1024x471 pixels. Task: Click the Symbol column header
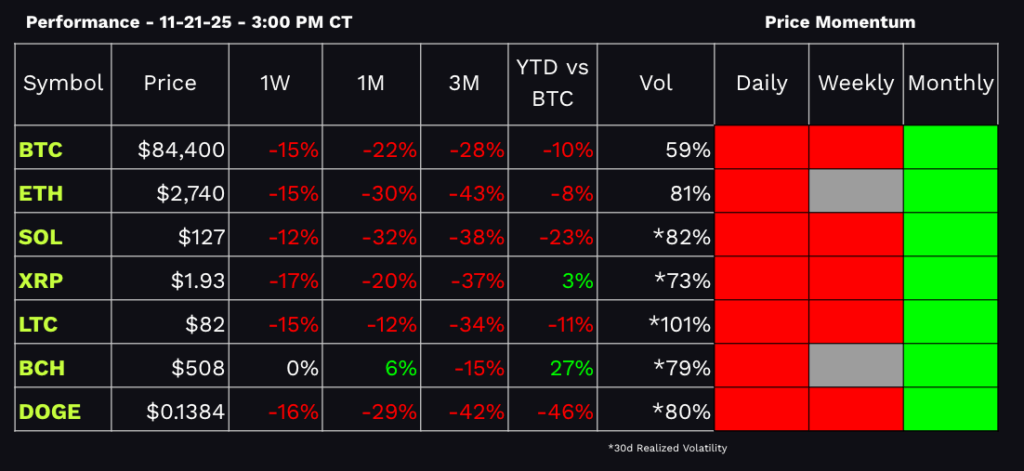63,84
